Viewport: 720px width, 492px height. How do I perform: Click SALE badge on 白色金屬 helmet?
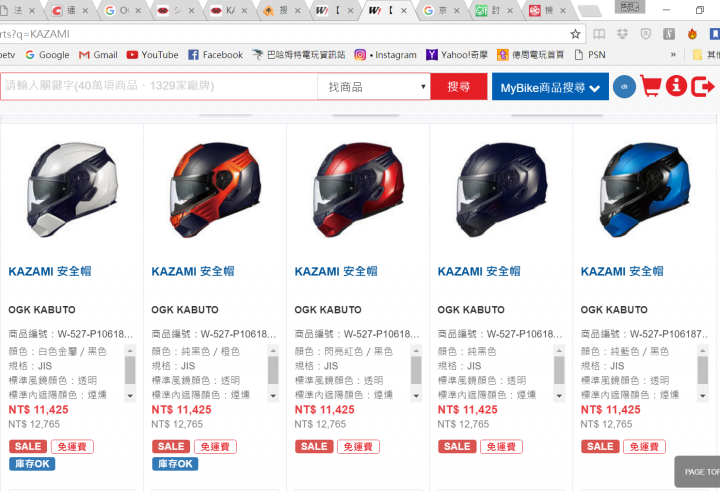[x=28, y=447]
